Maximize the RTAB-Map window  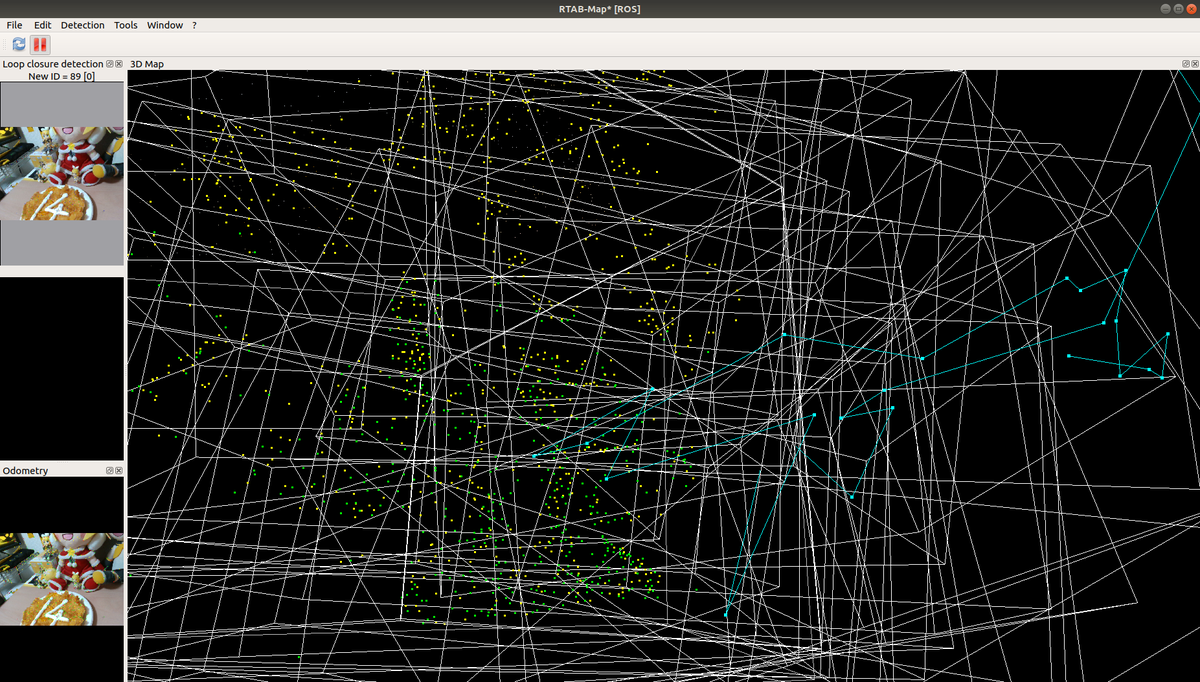pos(1178,8)
